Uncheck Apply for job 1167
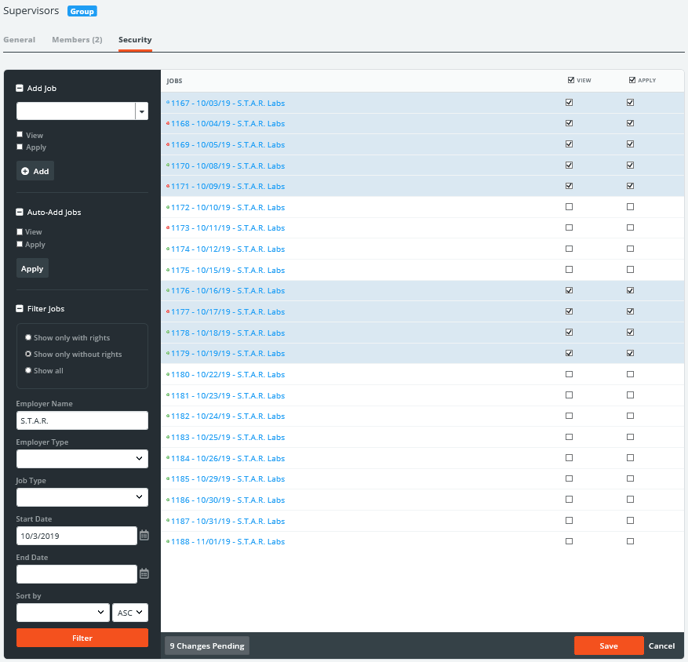The image size is (688, 662). (x=630, y=102)
